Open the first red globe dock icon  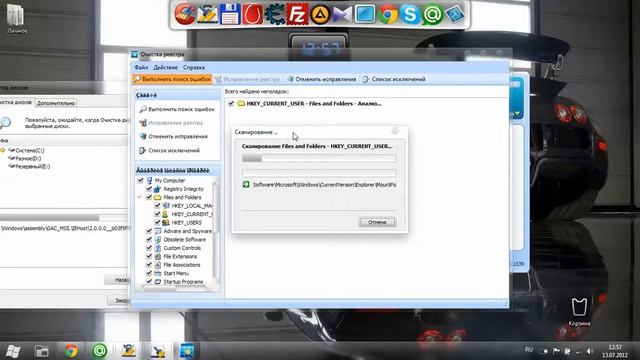[x=185, y=14]
